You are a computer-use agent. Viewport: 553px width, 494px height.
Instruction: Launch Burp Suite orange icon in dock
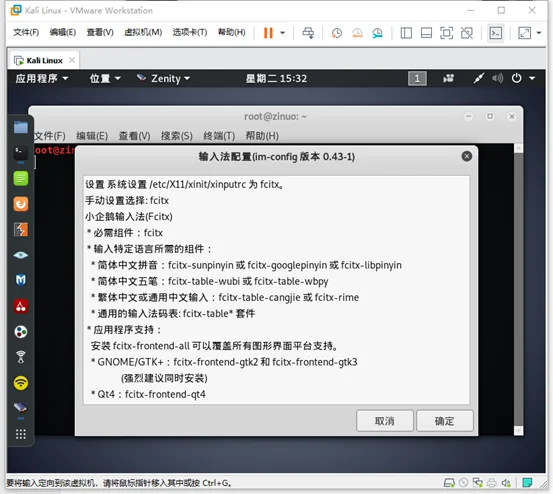21,204
